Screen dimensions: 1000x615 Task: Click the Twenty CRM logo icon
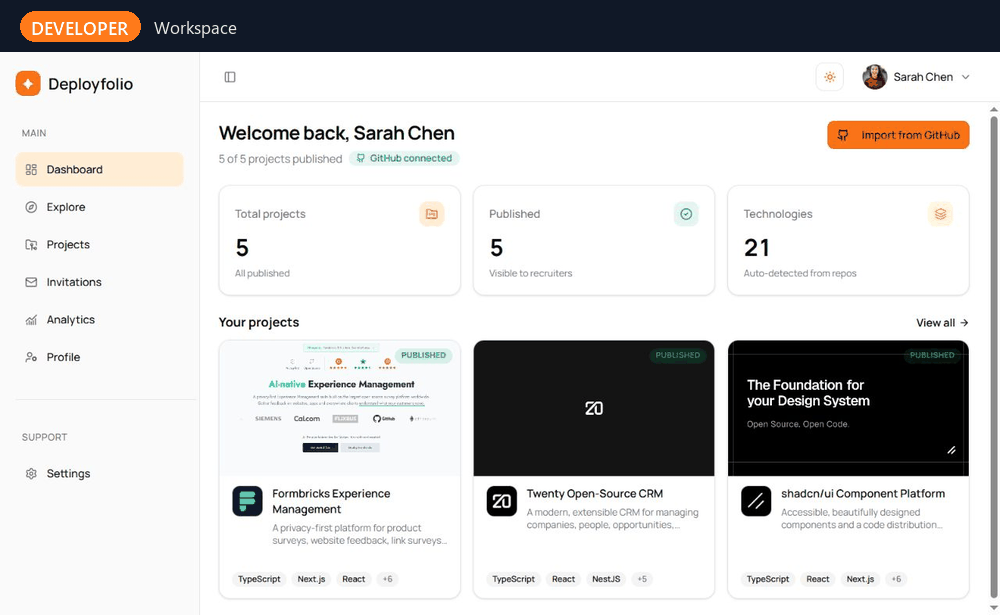[502, 501]
